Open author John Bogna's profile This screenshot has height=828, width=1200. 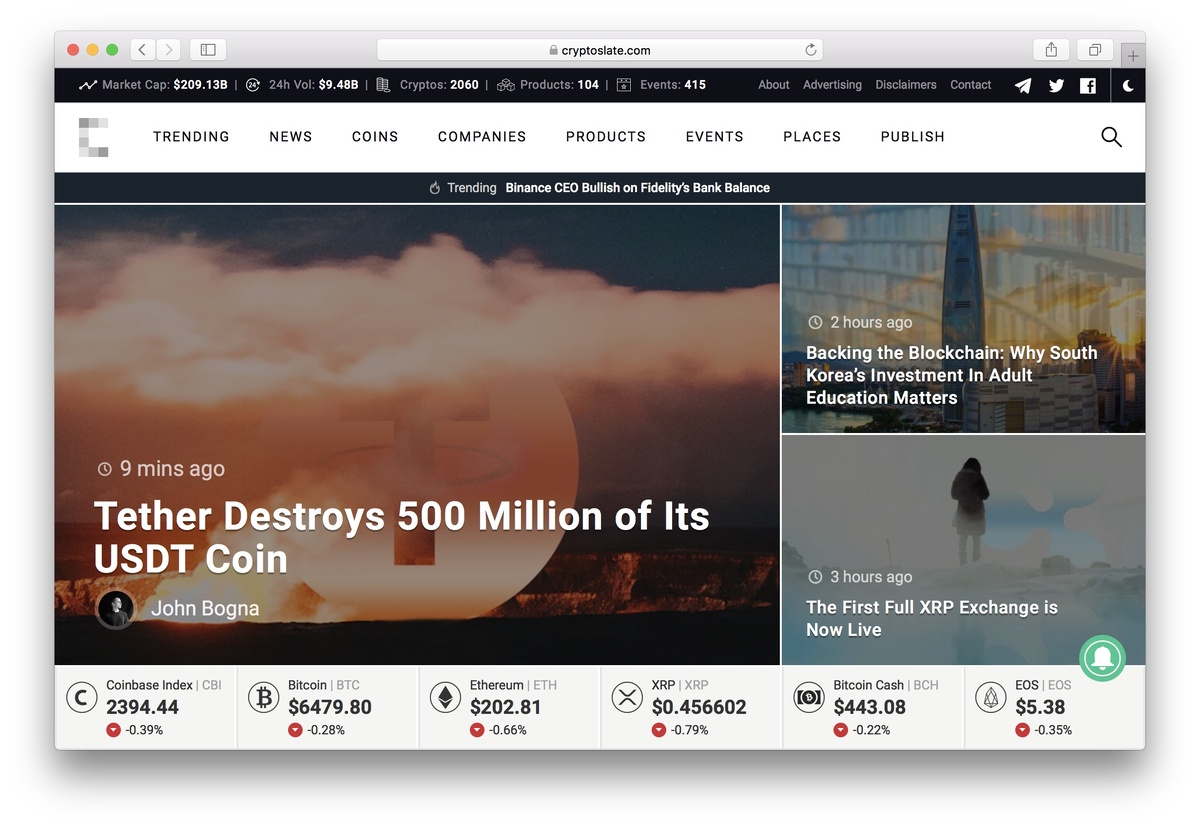tap(205, 609)
